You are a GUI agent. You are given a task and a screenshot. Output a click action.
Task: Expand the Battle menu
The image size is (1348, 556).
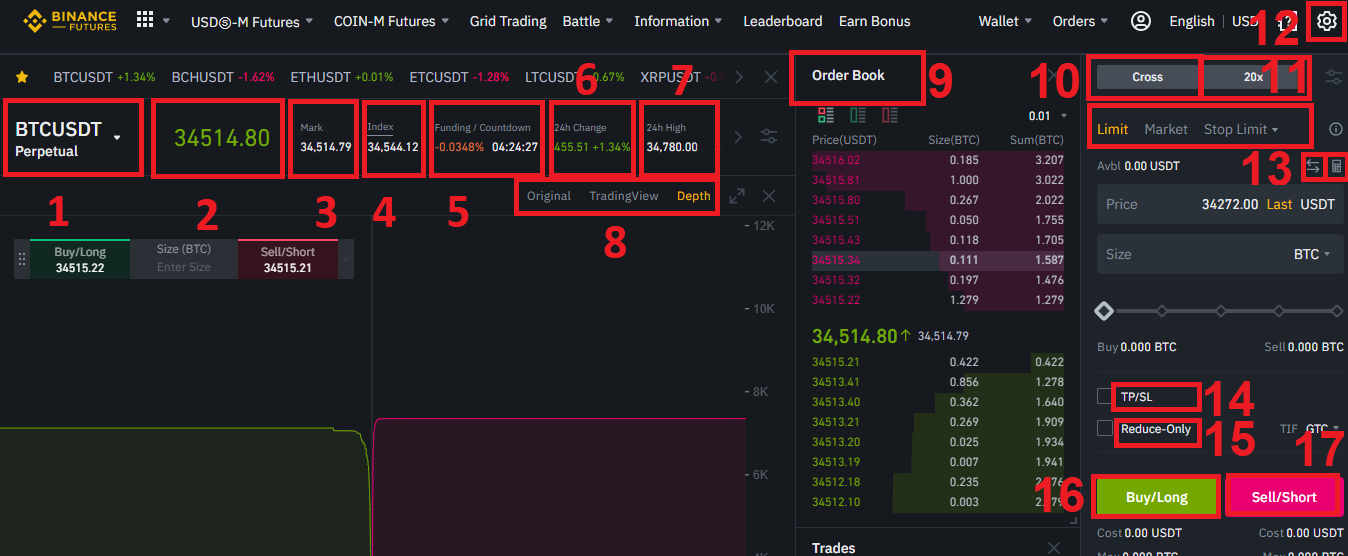point(588,21)
